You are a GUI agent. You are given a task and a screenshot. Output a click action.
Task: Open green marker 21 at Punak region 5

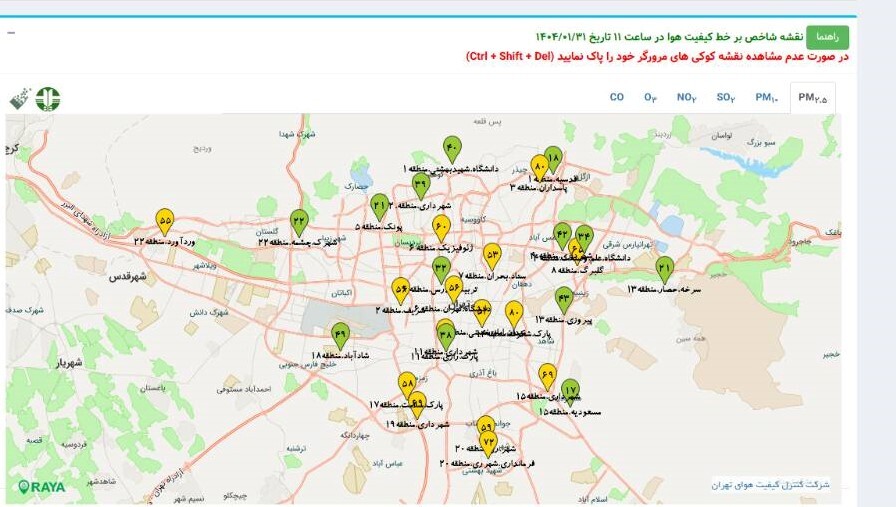(379, 206)
